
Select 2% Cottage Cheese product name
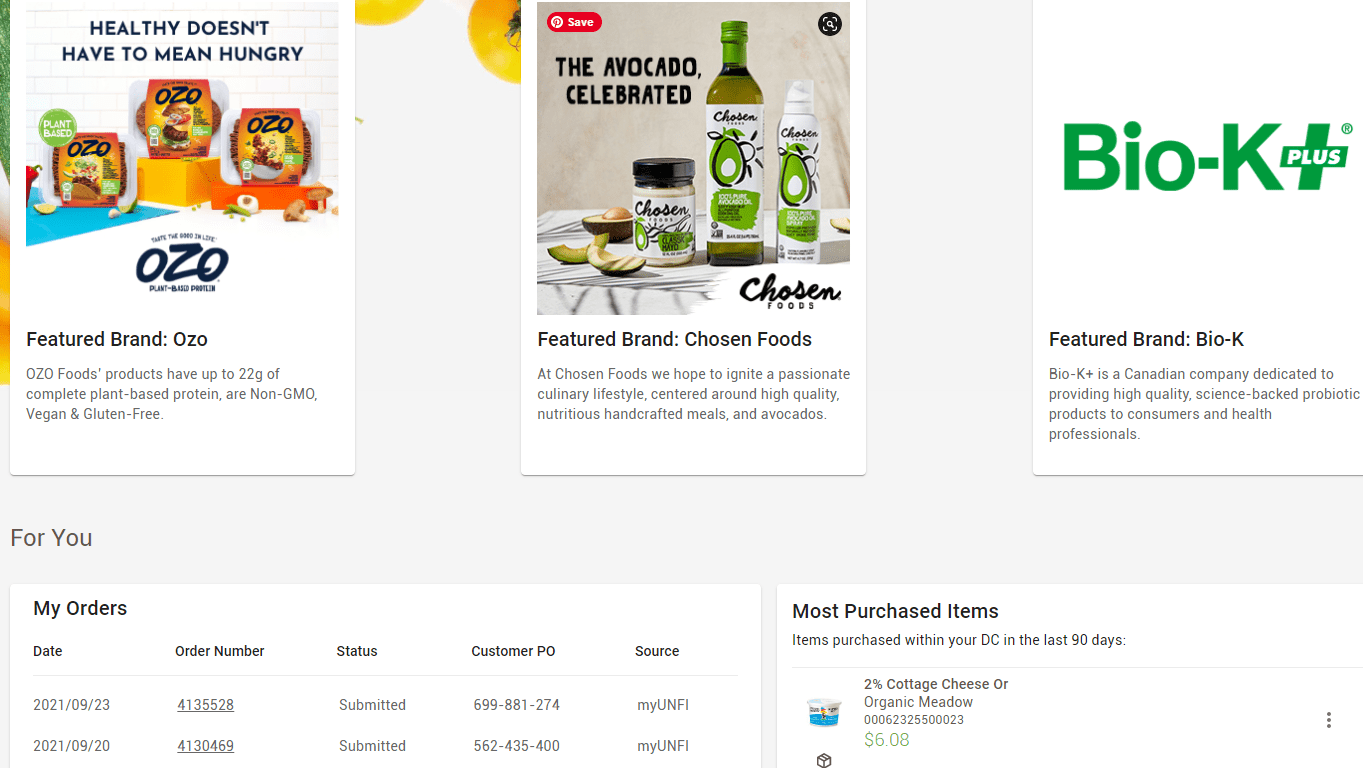click(x=936, y=684)
